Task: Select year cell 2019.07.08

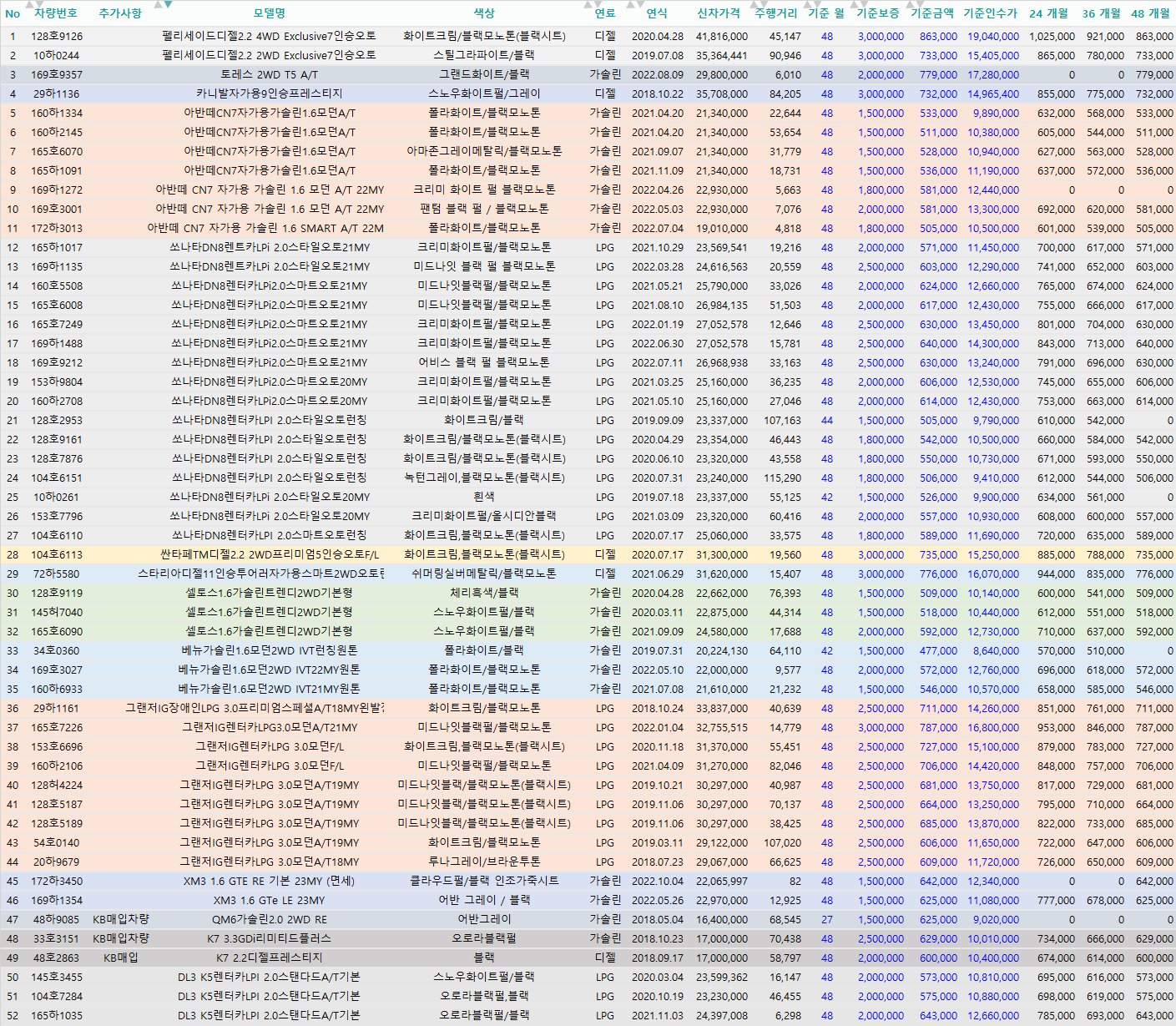Action: click(x=658, y=56)
